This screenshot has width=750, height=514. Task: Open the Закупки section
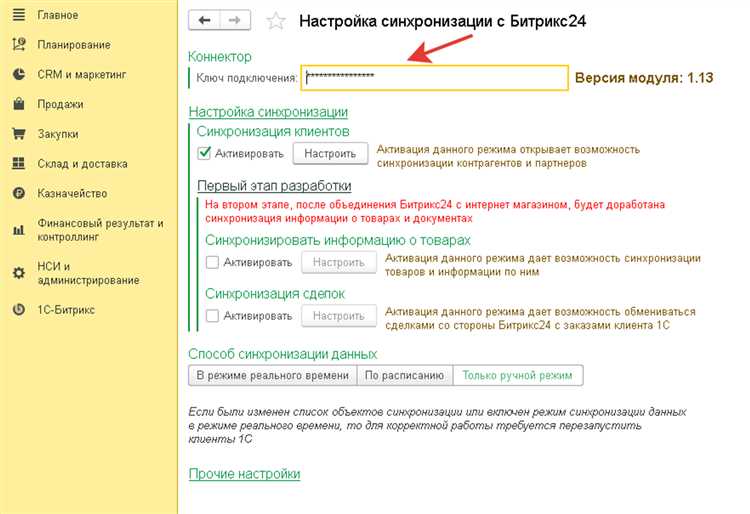(58, 134)
